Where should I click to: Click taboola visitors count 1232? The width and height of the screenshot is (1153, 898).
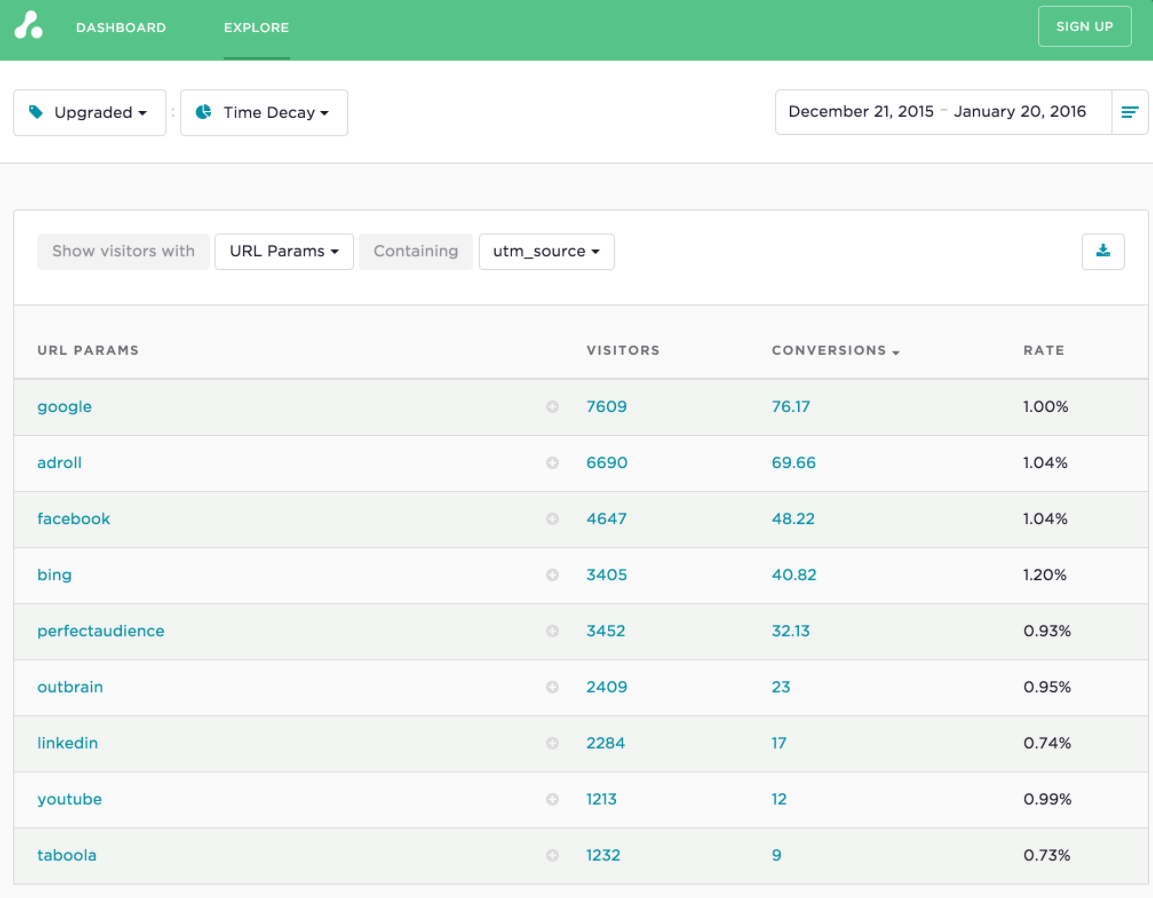tap(603, 855)
